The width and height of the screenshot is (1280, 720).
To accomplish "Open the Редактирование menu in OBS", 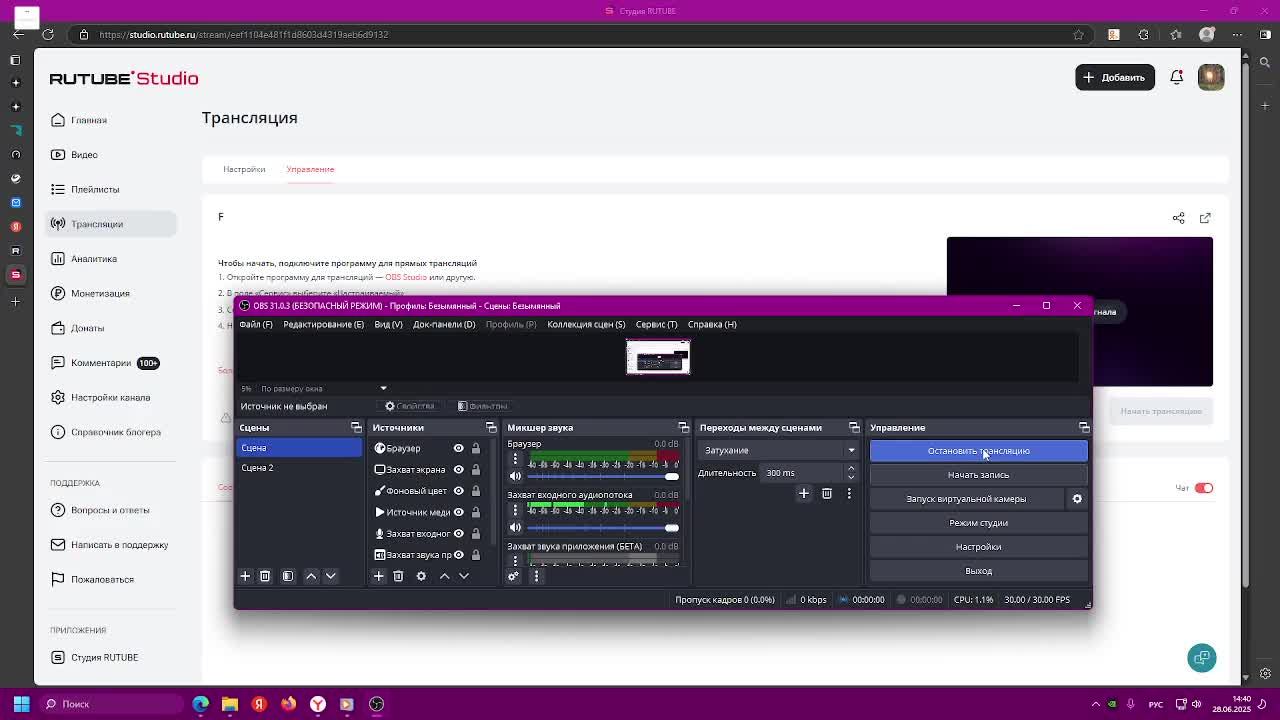I will [x=323, y=324].
